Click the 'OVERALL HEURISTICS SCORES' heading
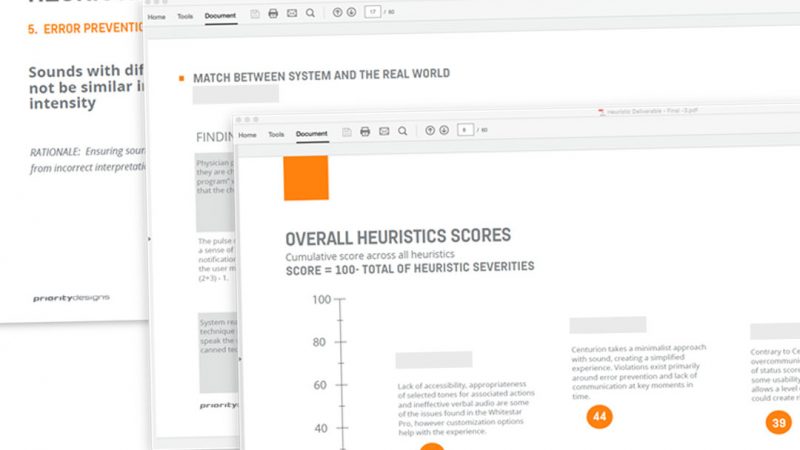This screenshot has width=800, height=450. click(x=398, y=237)
